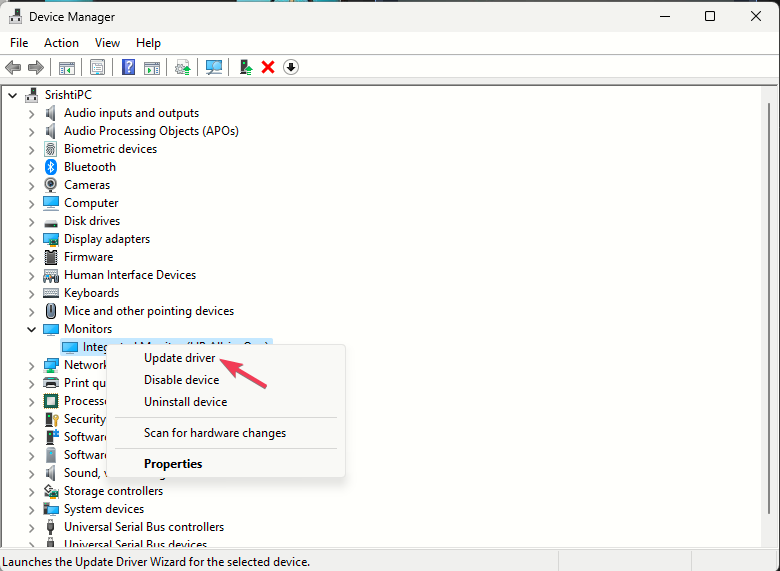Click the Show/Hide Console Tree toolbar icon
Viewport: 780px width, 571px height.
point(66,67)
